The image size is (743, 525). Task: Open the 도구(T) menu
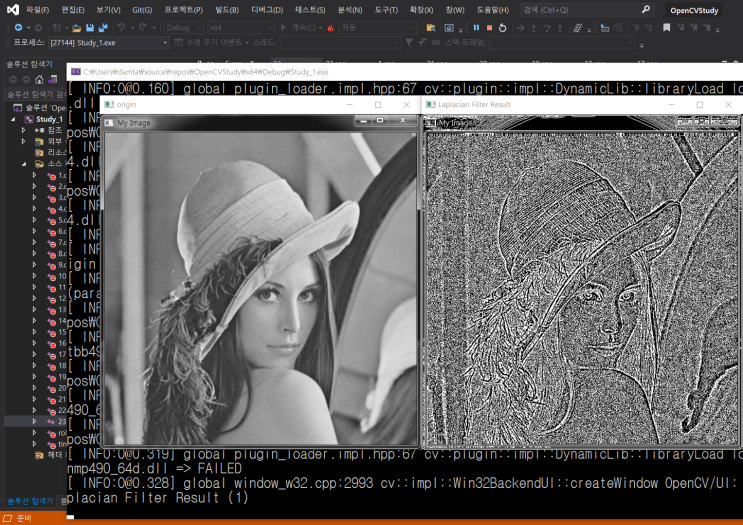click(x=386, y=10)
